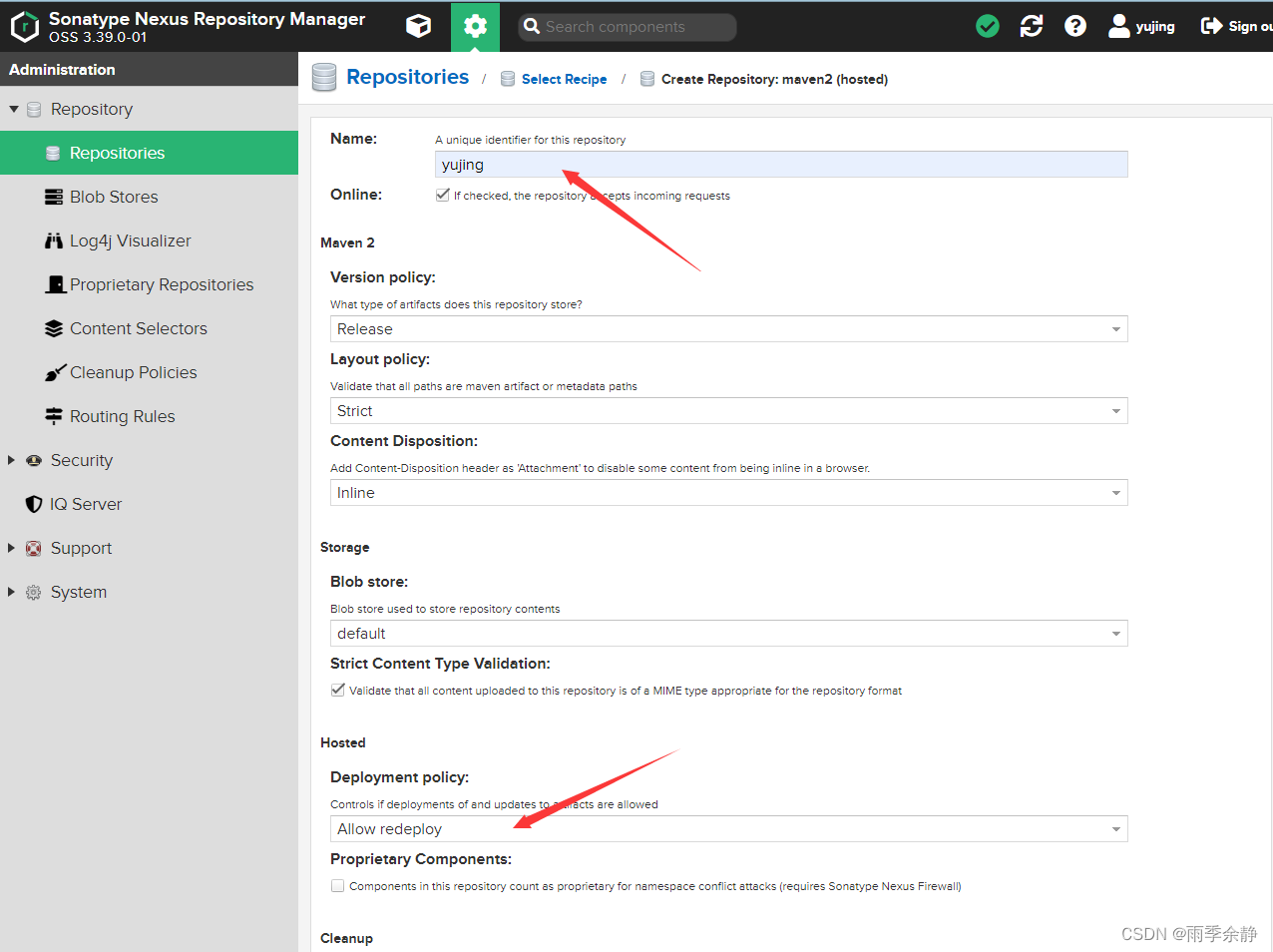Click the Security icon in sidebar
Viewport: 1273px width, 952px height.
point(34,460)
